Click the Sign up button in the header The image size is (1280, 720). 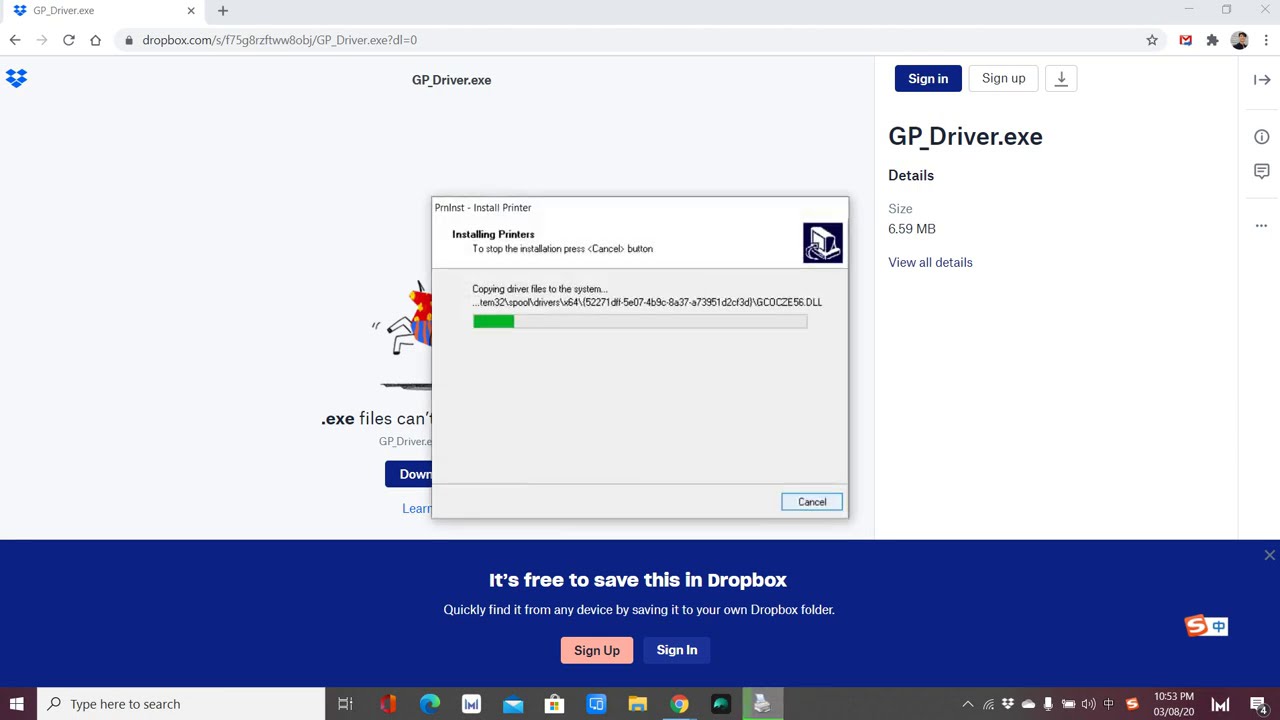tap(1003, 79)
